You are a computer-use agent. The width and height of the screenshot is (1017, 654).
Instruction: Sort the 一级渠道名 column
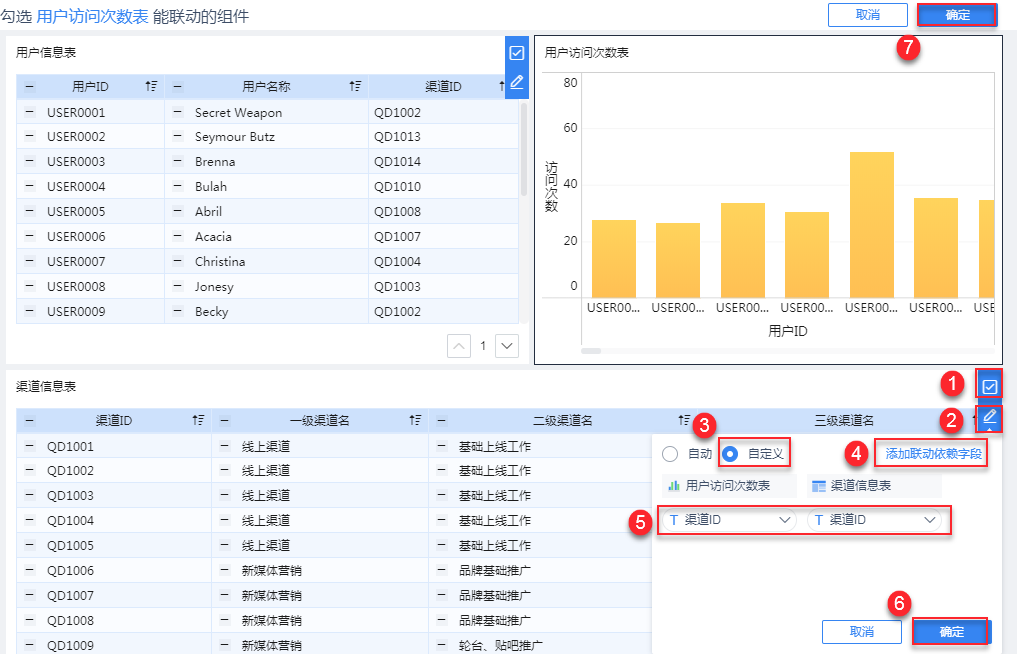[415, 420]
